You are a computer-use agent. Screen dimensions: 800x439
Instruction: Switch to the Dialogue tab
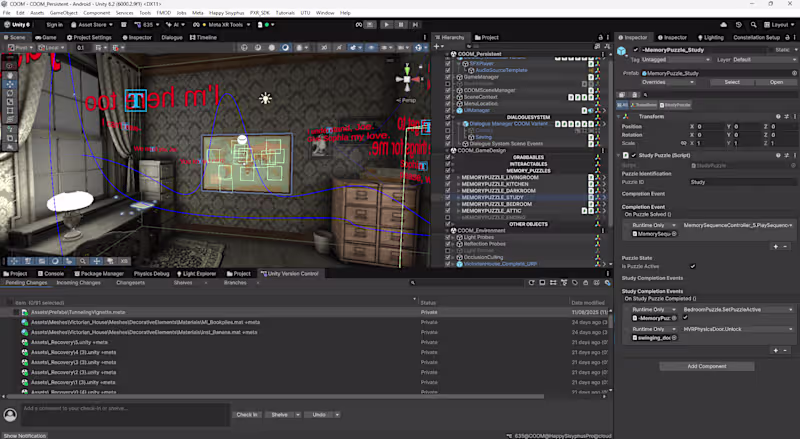pos(172,37)
